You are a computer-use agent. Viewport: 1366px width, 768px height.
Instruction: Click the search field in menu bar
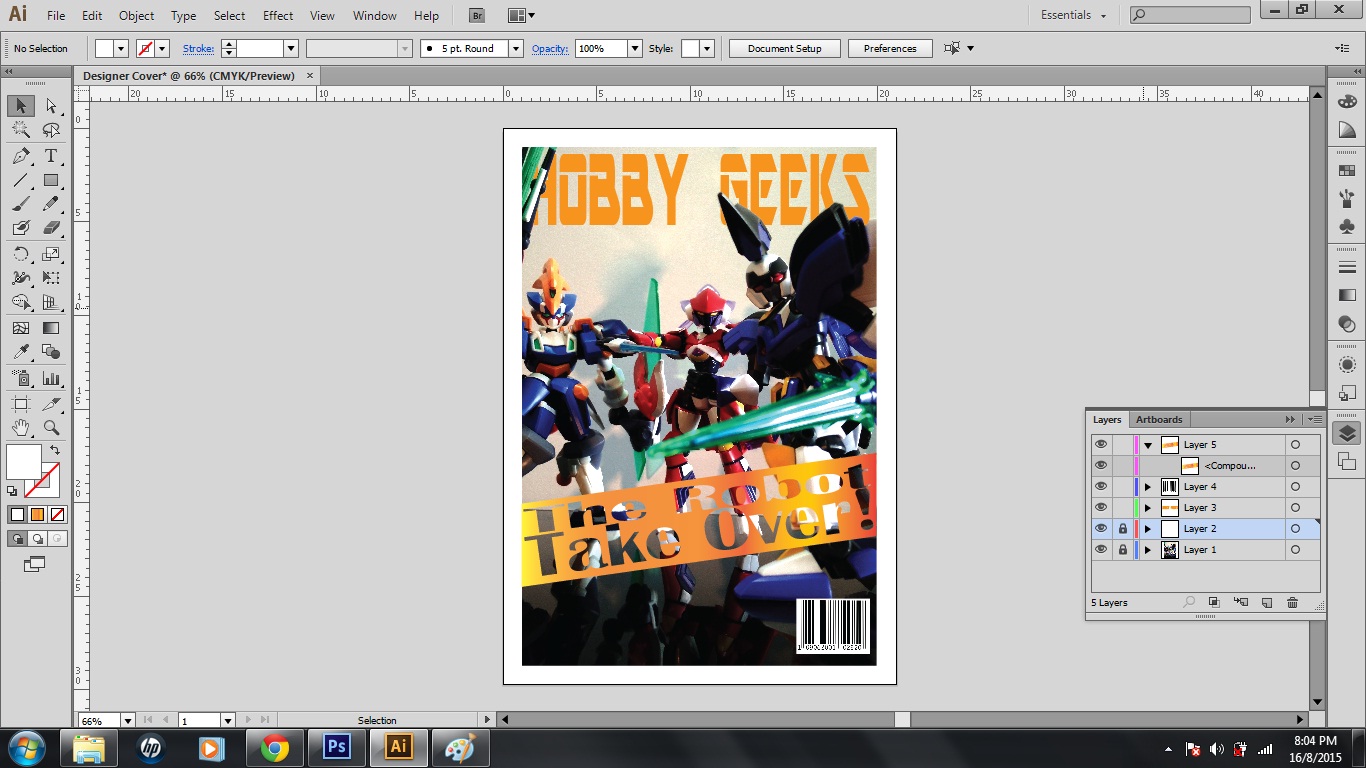point(1190,15)
